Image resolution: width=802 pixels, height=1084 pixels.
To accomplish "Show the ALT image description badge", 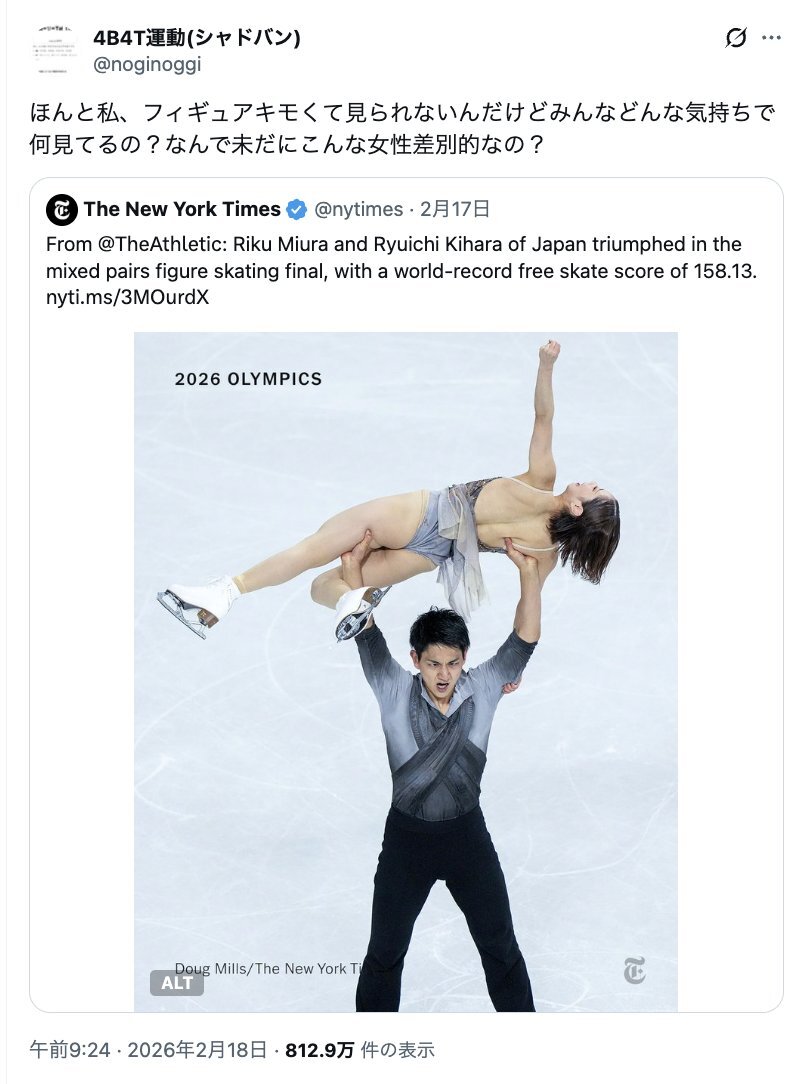I will click(177, 982).
